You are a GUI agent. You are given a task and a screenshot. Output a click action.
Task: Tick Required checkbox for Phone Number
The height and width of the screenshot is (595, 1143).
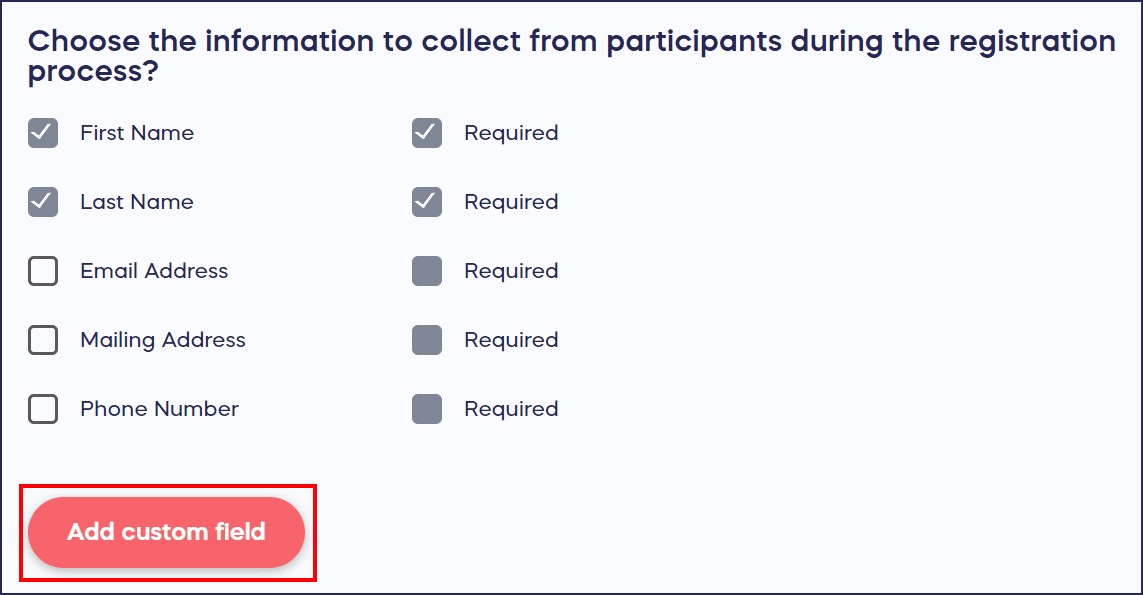pos(427,409)
